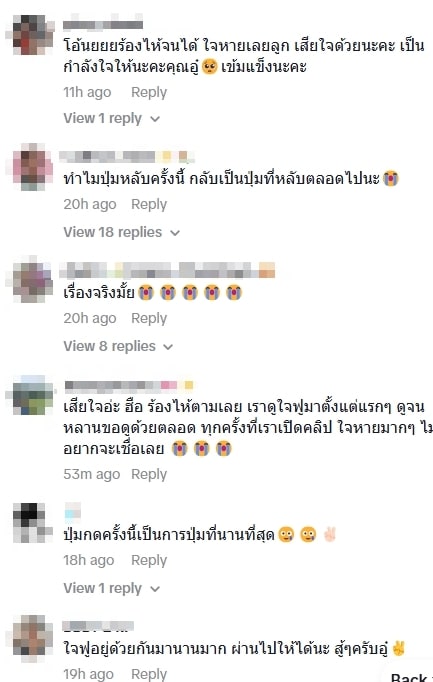Open blurred username above the first comment
The height and width of the screenshot is (682, 433).
click(x=103, y=25)
